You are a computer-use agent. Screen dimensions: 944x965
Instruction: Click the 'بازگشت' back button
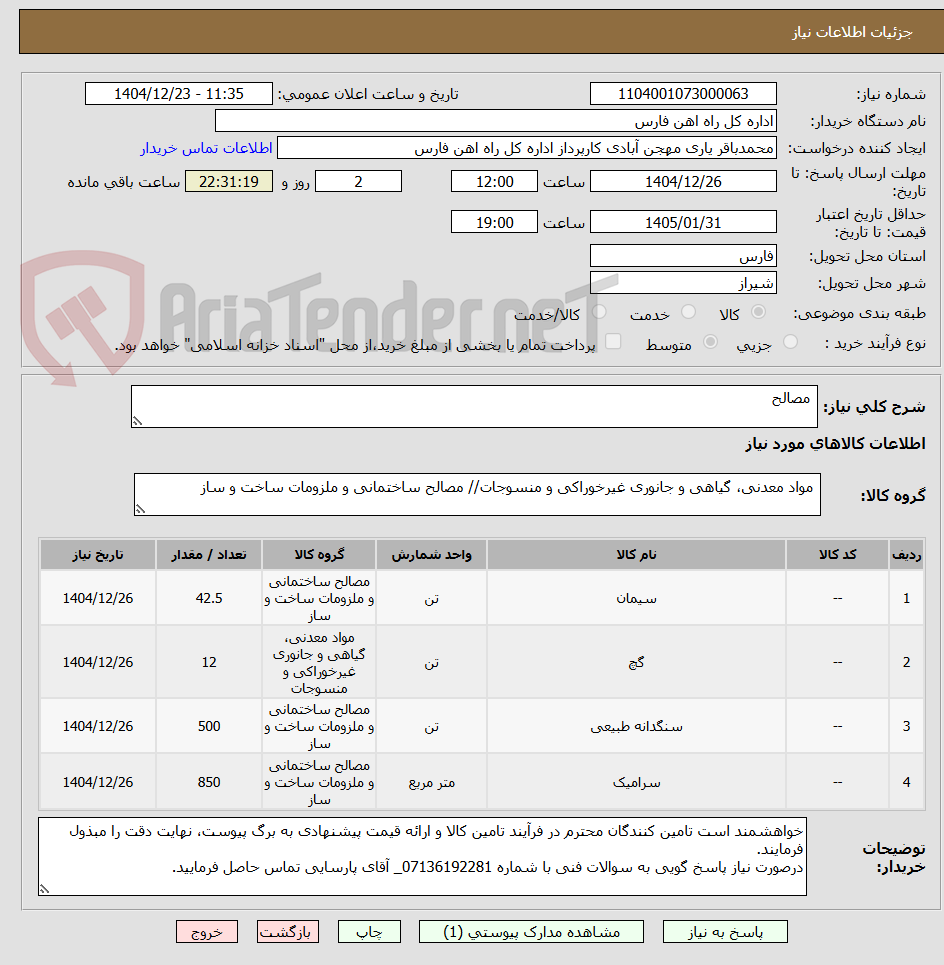(287, 932)
